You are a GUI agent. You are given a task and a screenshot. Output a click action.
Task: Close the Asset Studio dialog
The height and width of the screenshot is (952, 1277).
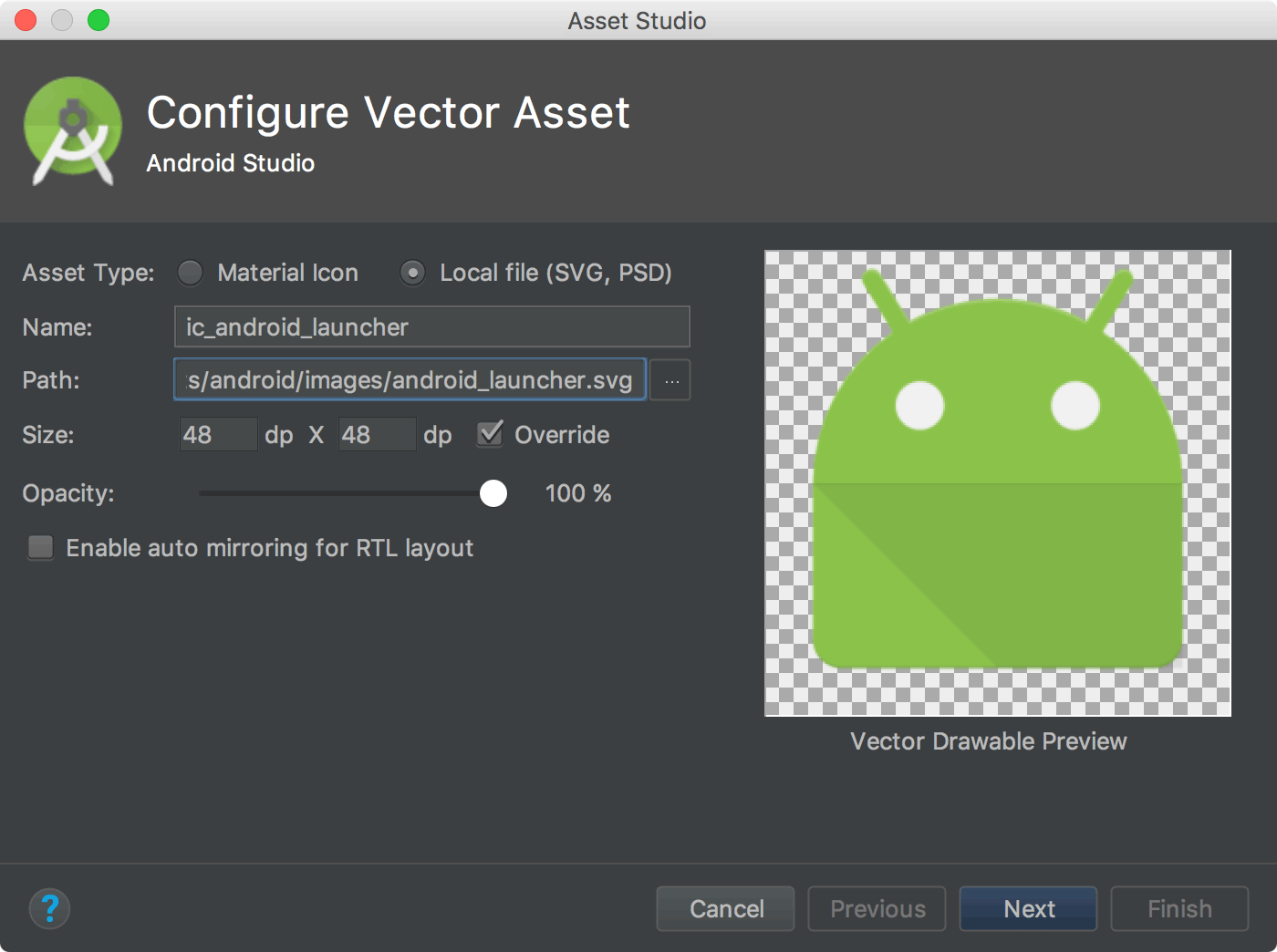click(x=25, y=20)
